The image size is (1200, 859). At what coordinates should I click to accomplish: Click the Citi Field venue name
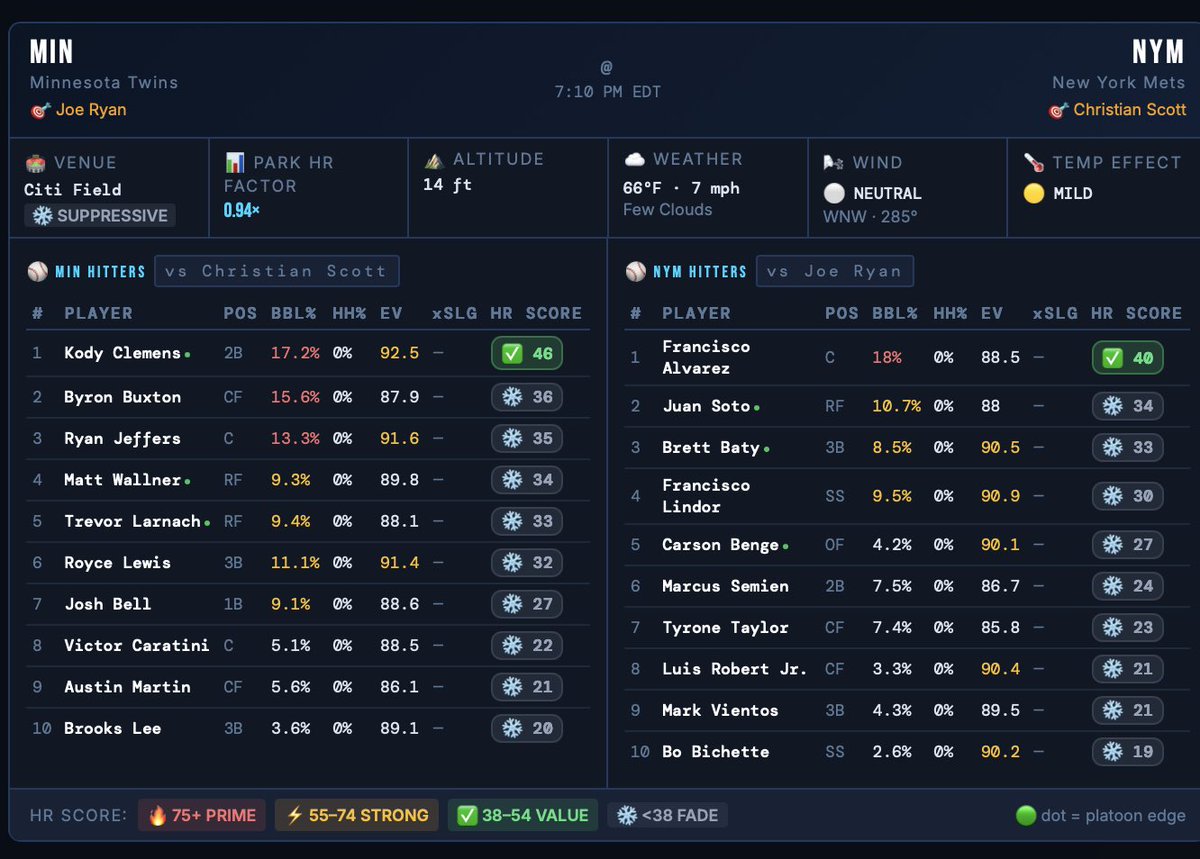[73, 189]
